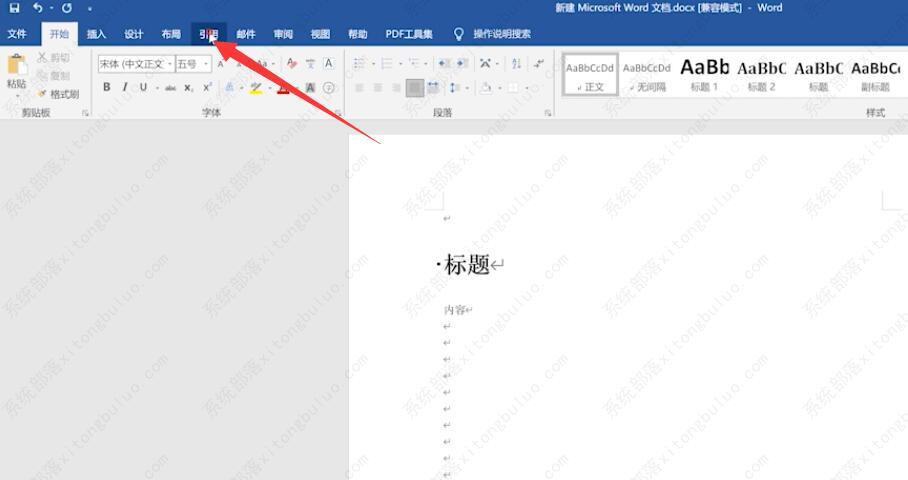Open the 文件 (File) menu
The image size is (908, 480).
click(x=17, y=34)
